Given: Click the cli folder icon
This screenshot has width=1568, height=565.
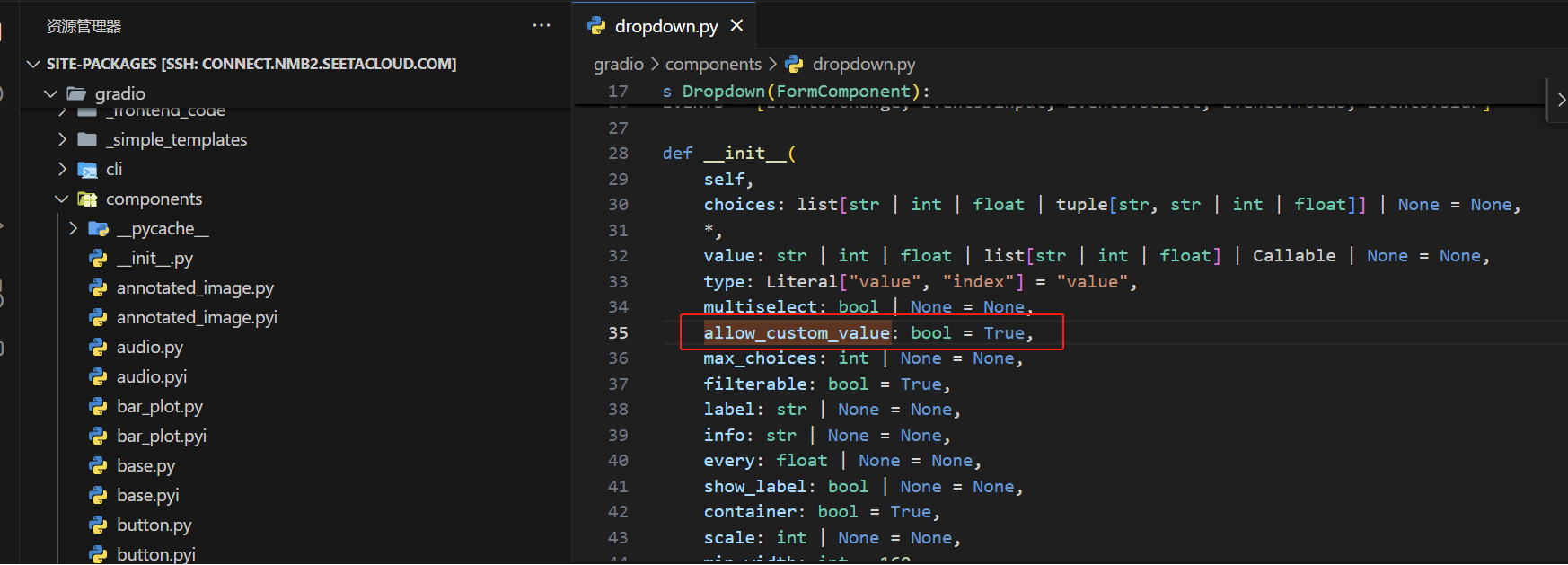Looking at the screenshot, I should [87, 169].
